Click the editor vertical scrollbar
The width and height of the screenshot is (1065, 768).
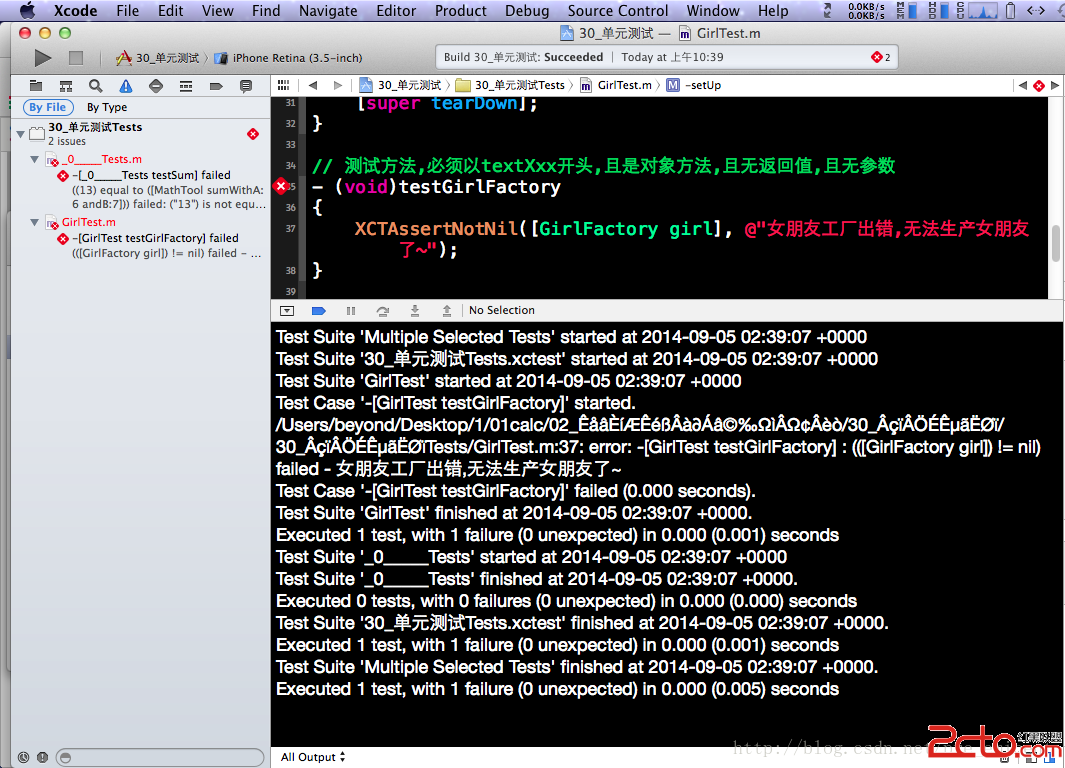1056,243
